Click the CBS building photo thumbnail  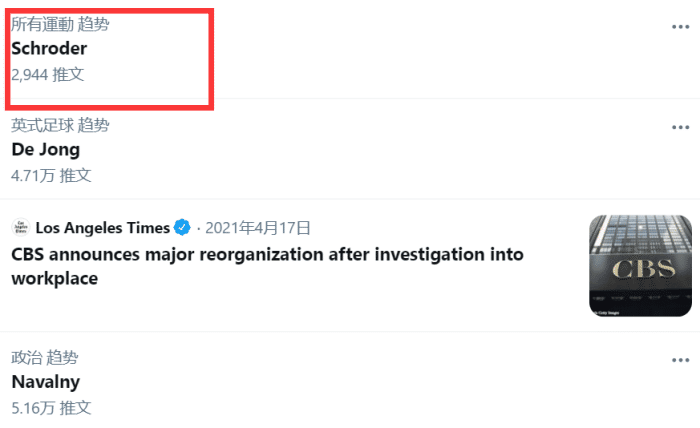coord(638,265)
